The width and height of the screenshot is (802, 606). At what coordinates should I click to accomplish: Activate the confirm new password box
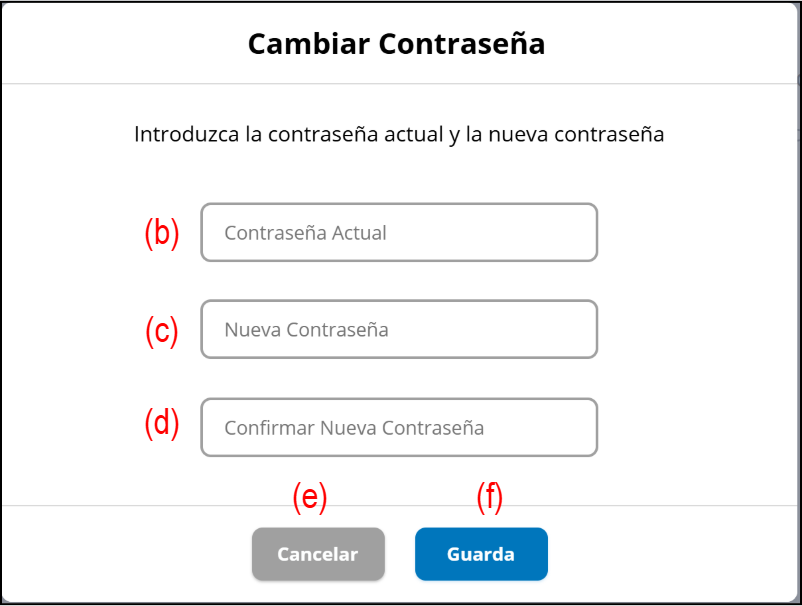pyautogui.click(x=399, y=428)
